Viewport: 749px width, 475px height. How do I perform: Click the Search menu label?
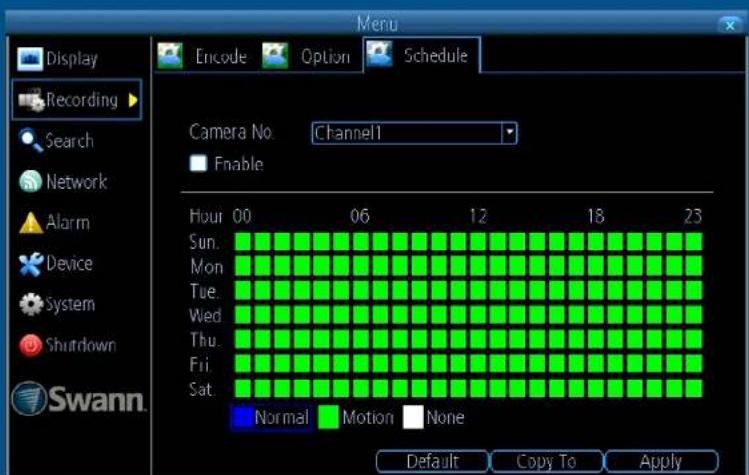click(x=69, y=140)
